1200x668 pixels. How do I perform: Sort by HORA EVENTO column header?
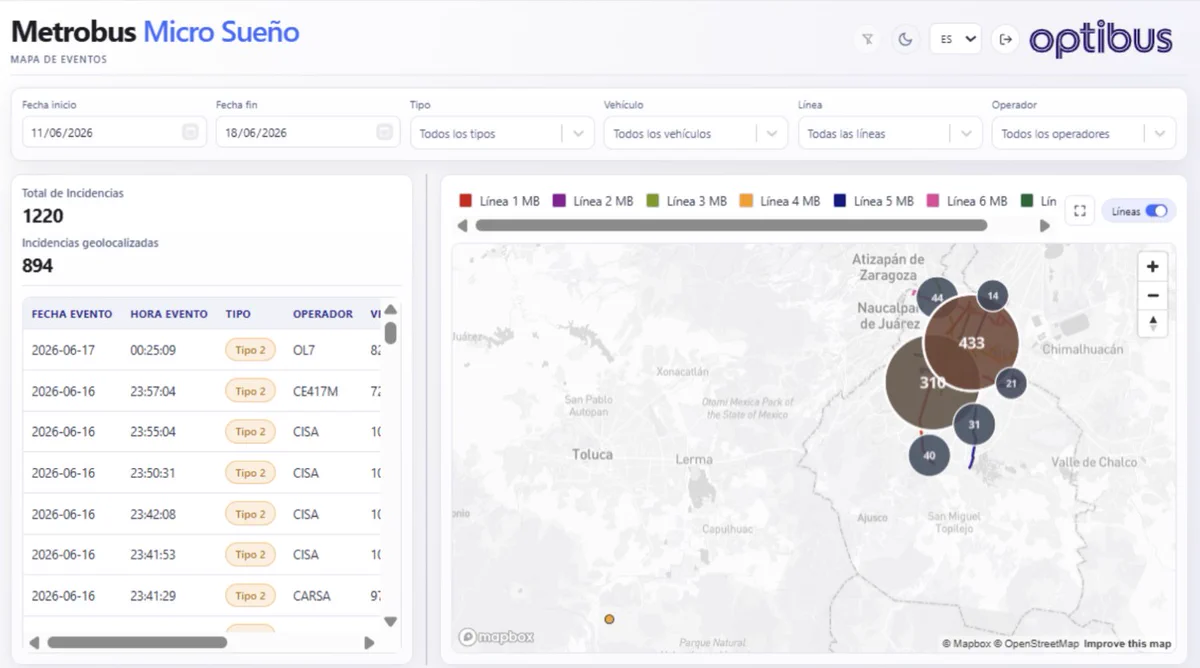pos(169,314)
